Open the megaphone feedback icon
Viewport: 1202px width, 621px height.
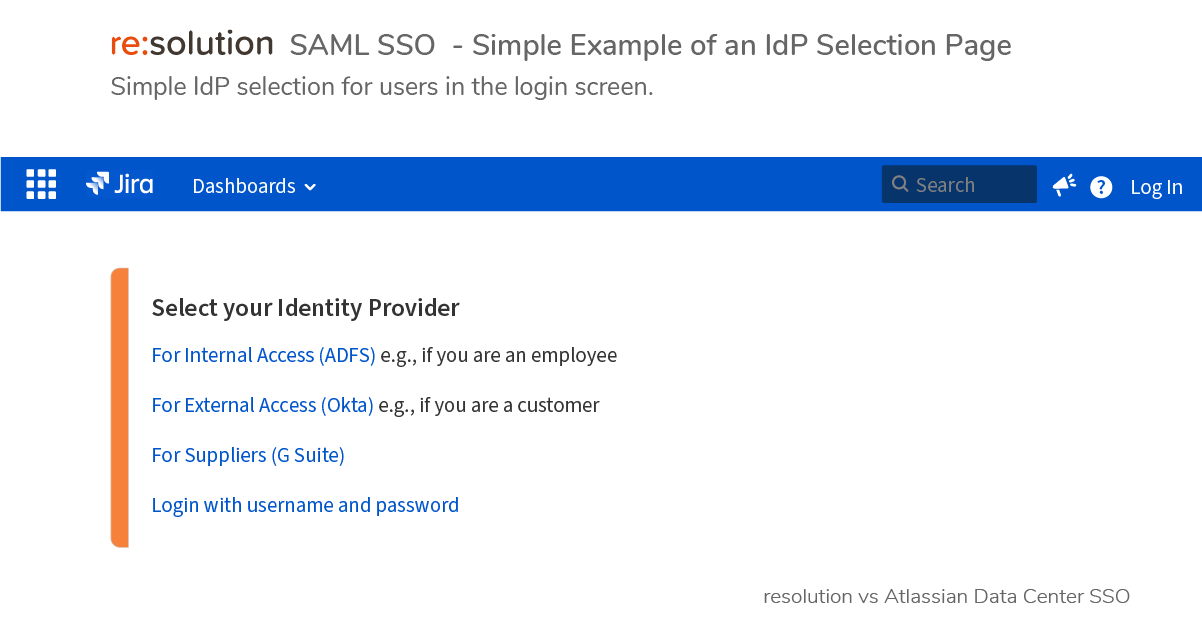1064,185
